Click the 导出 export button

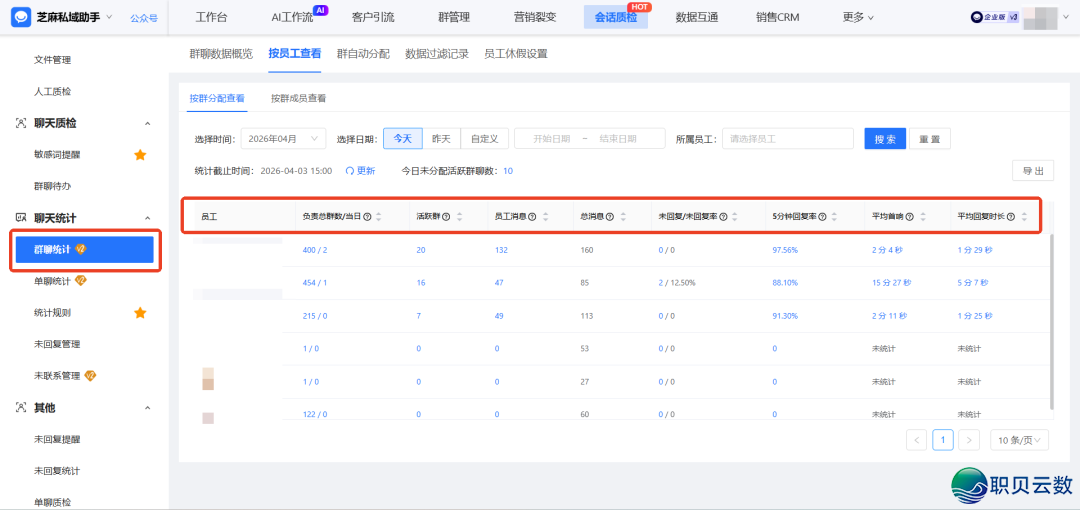point(1032,171)
